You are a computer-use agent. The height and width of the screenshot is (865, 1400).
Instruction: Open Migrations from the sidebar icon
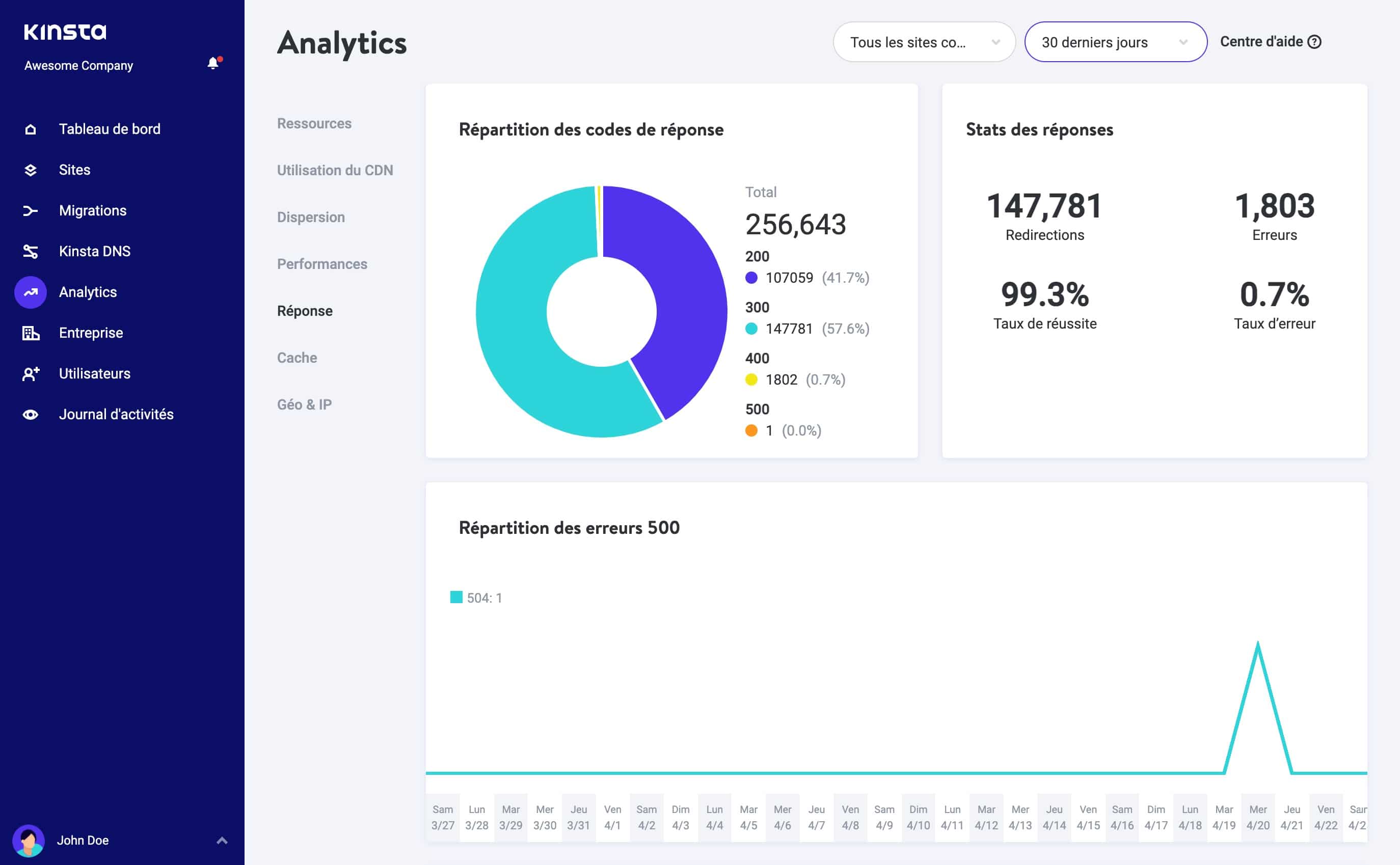pyautogui.click(x=31, y=210)
